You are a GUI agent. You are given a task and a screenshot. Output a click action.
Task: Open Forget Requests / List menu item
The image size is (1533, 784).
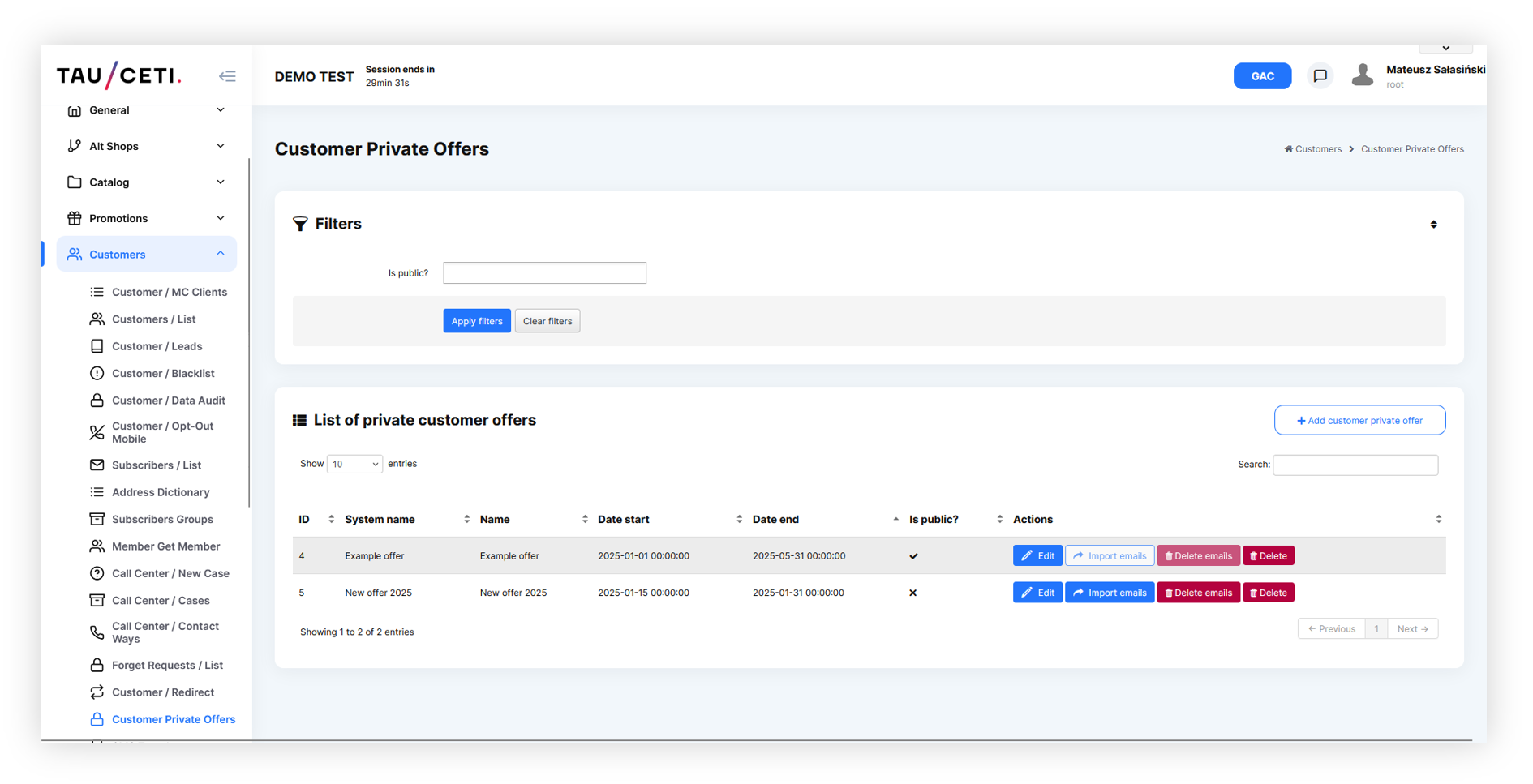pyautogui.click(x=167, y=666)
